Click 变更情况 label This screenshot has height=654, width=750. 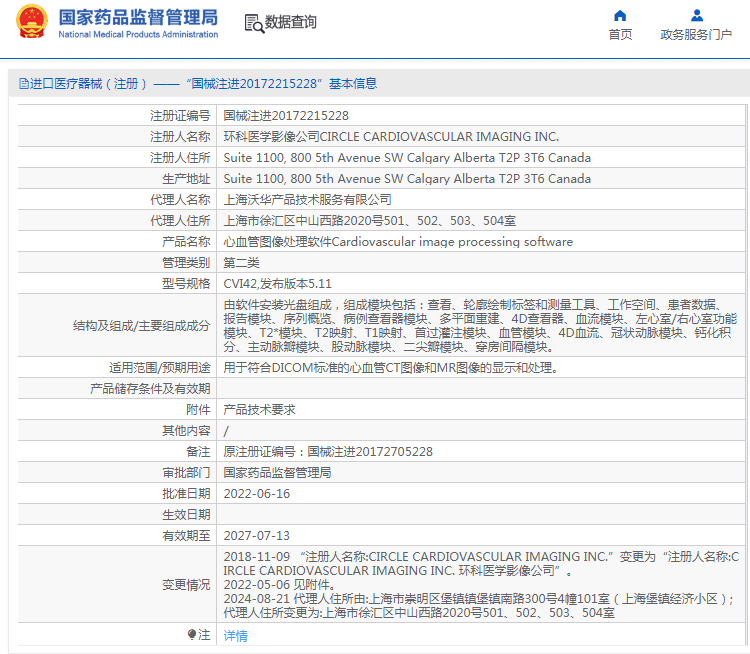(x=186, y=585)
